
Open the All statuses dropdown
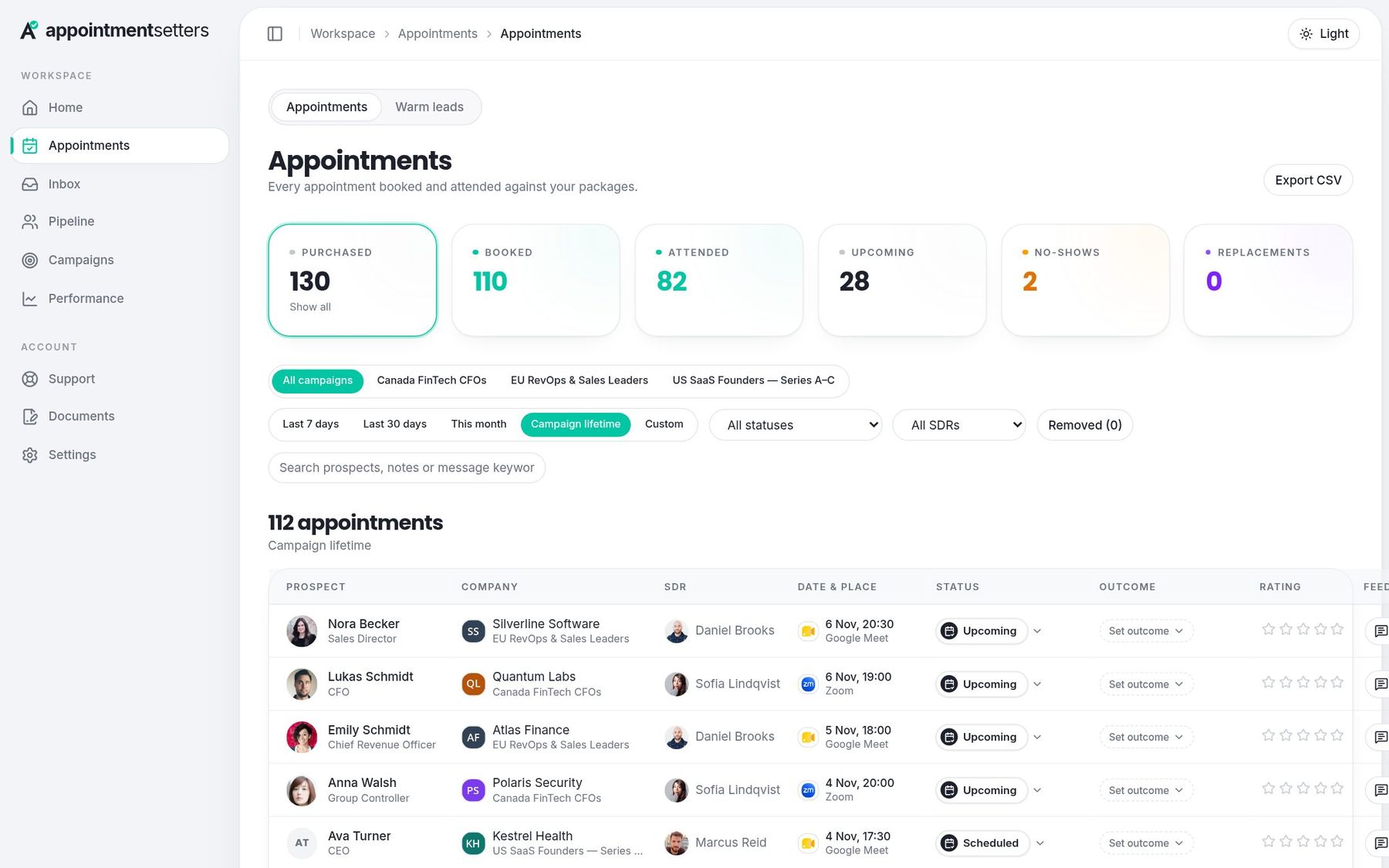[795, 425]
